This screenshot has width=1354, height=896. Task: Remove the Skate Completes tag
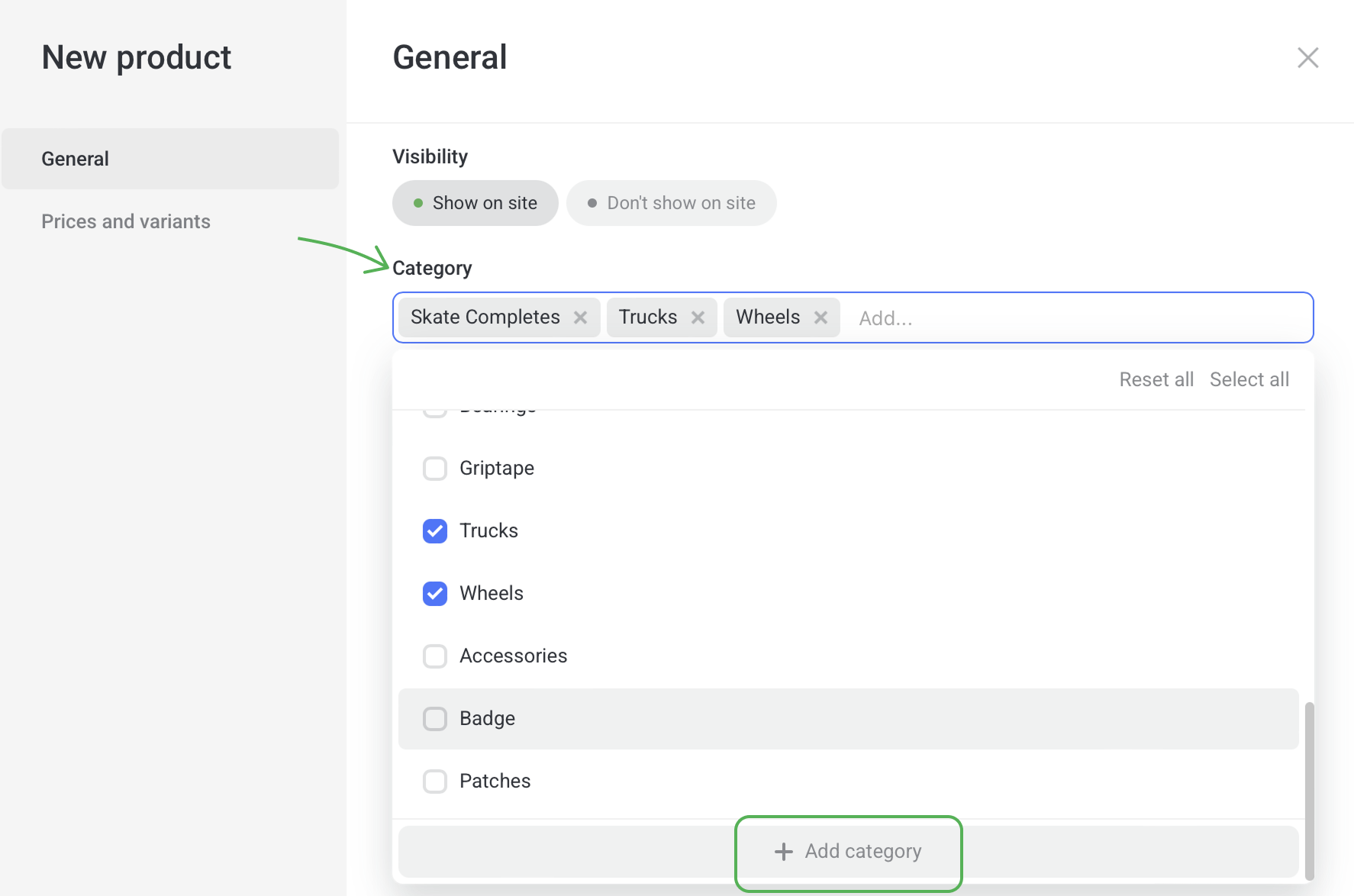[x=580, y=317]
